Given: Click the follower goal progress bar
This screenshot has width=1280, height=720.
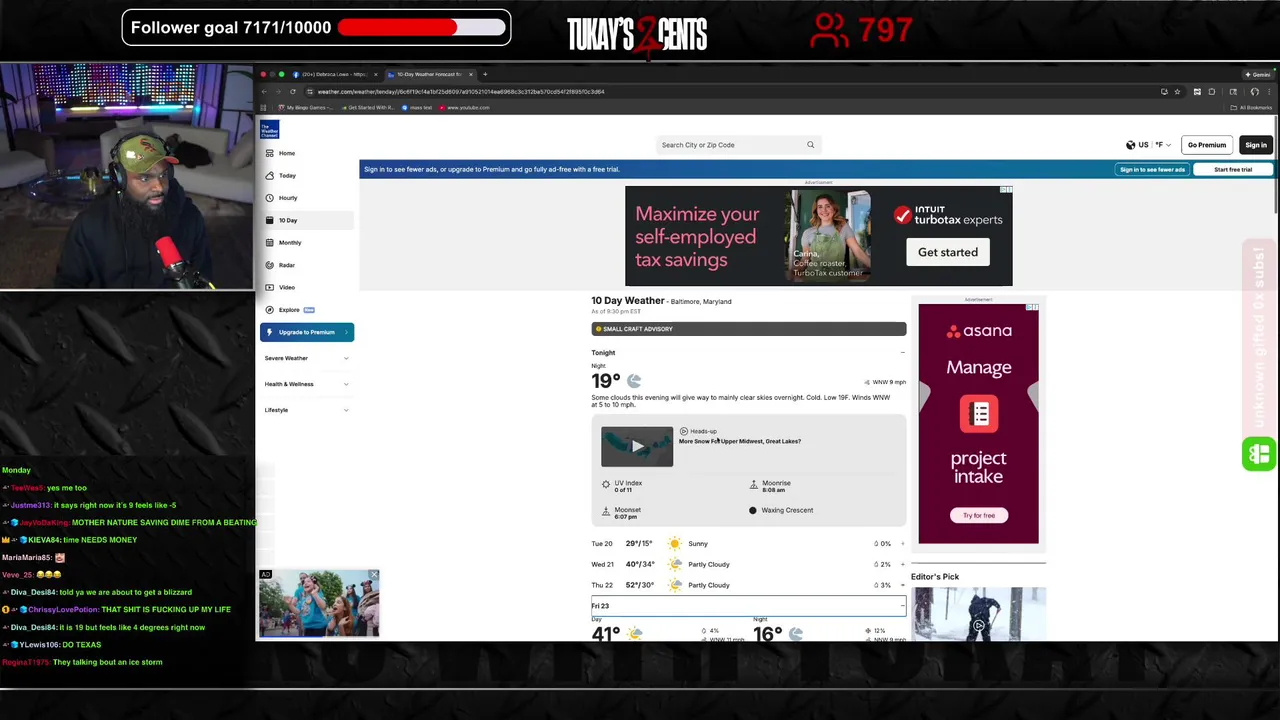Looking at the screenshot, I should click(x=422, y=27).
